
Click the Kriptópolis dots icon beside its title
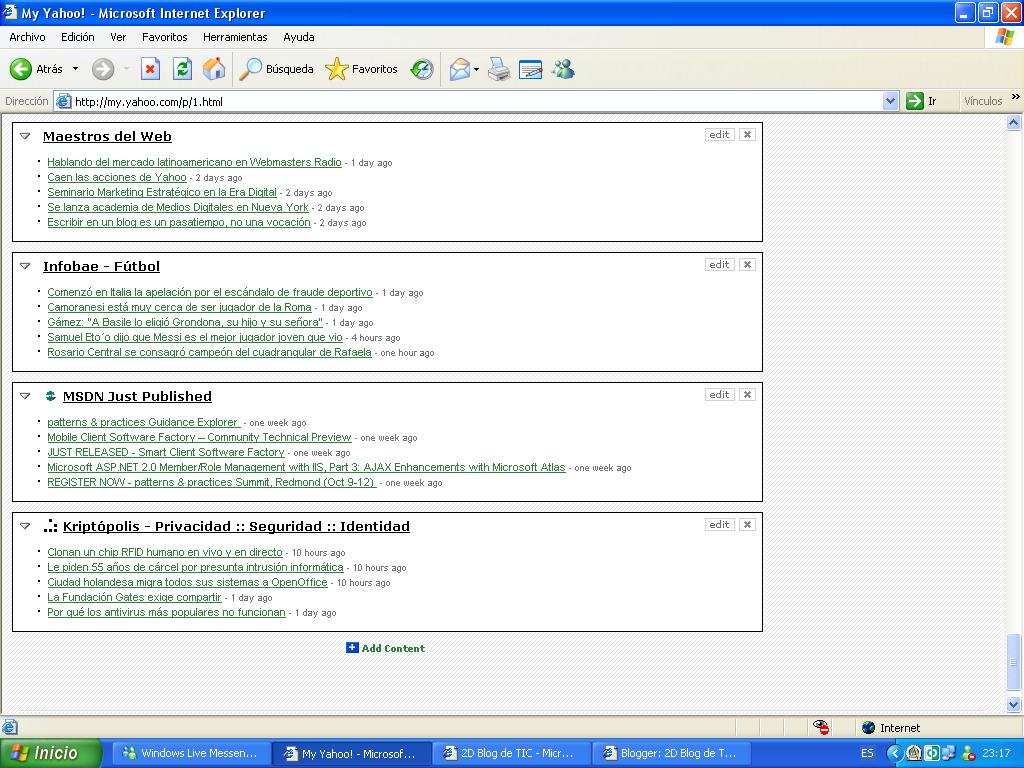[x=50, y=526]
